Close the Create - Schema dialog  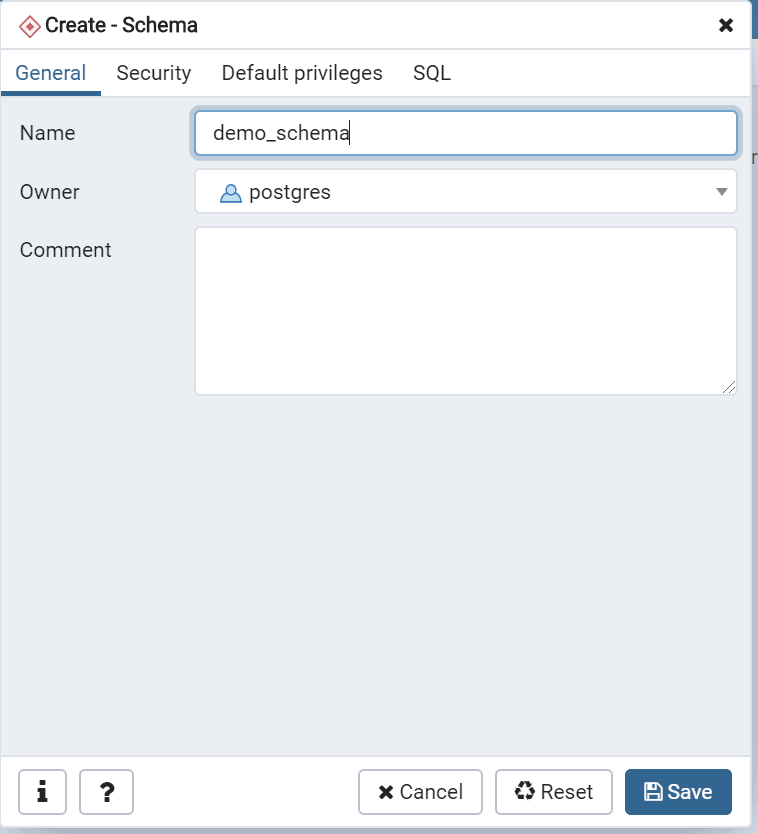tap(726, 25)
